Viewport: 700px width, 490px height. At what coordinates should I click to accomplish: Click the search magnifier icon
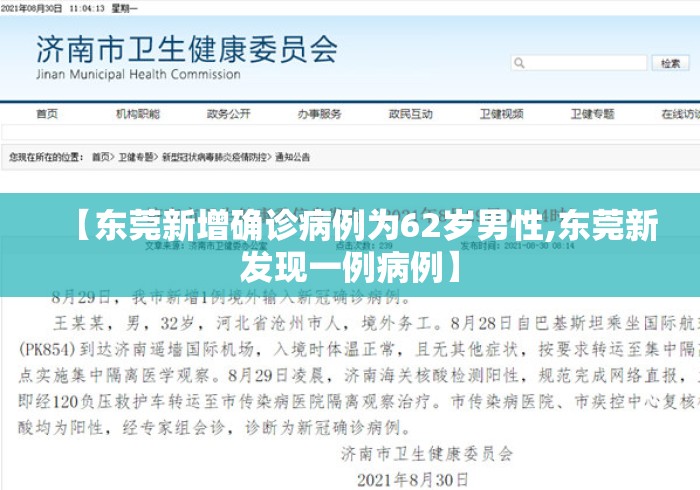point(519,63)
